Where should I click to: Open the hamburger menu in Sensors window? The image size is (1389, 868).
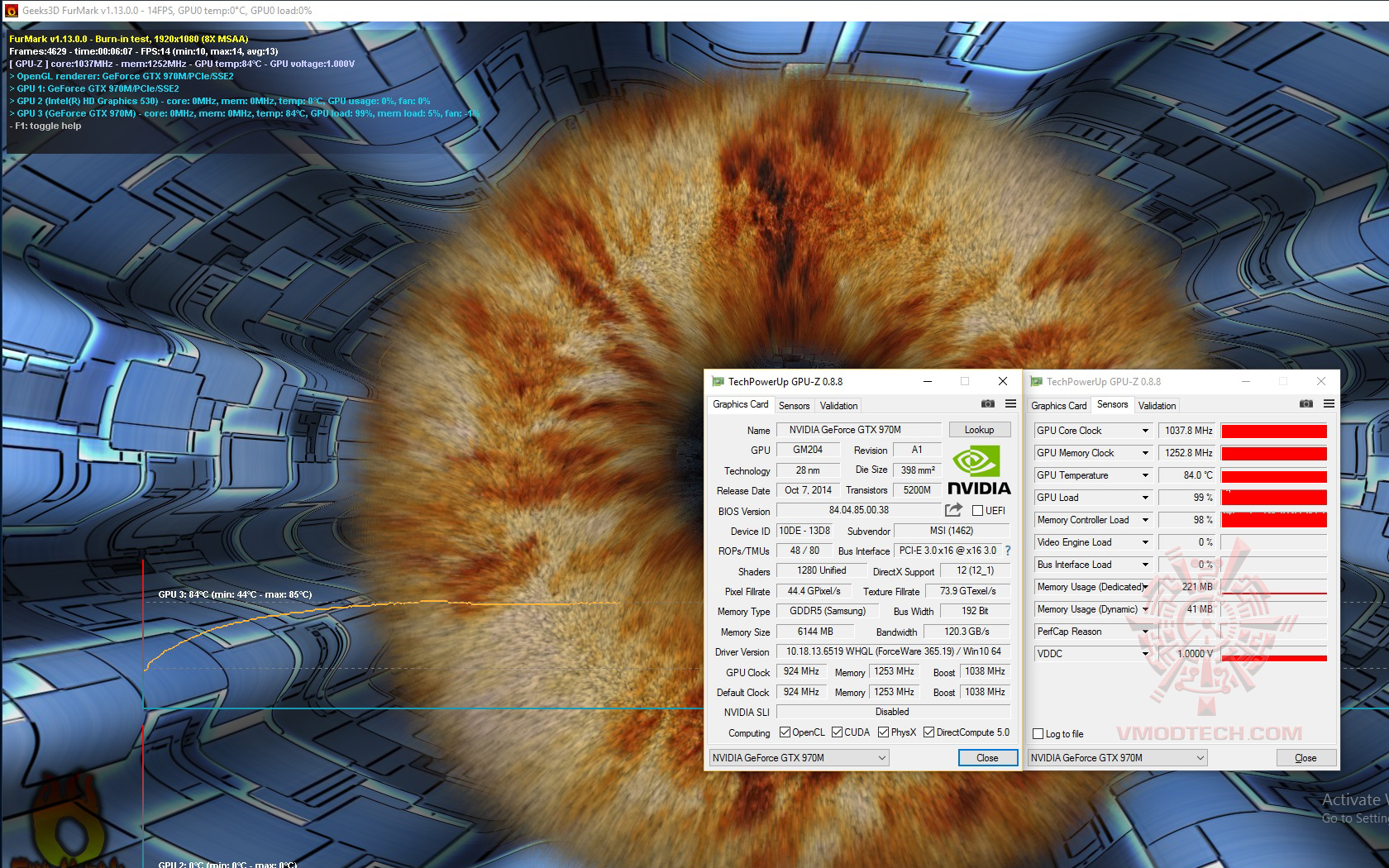click(1329, 404)
